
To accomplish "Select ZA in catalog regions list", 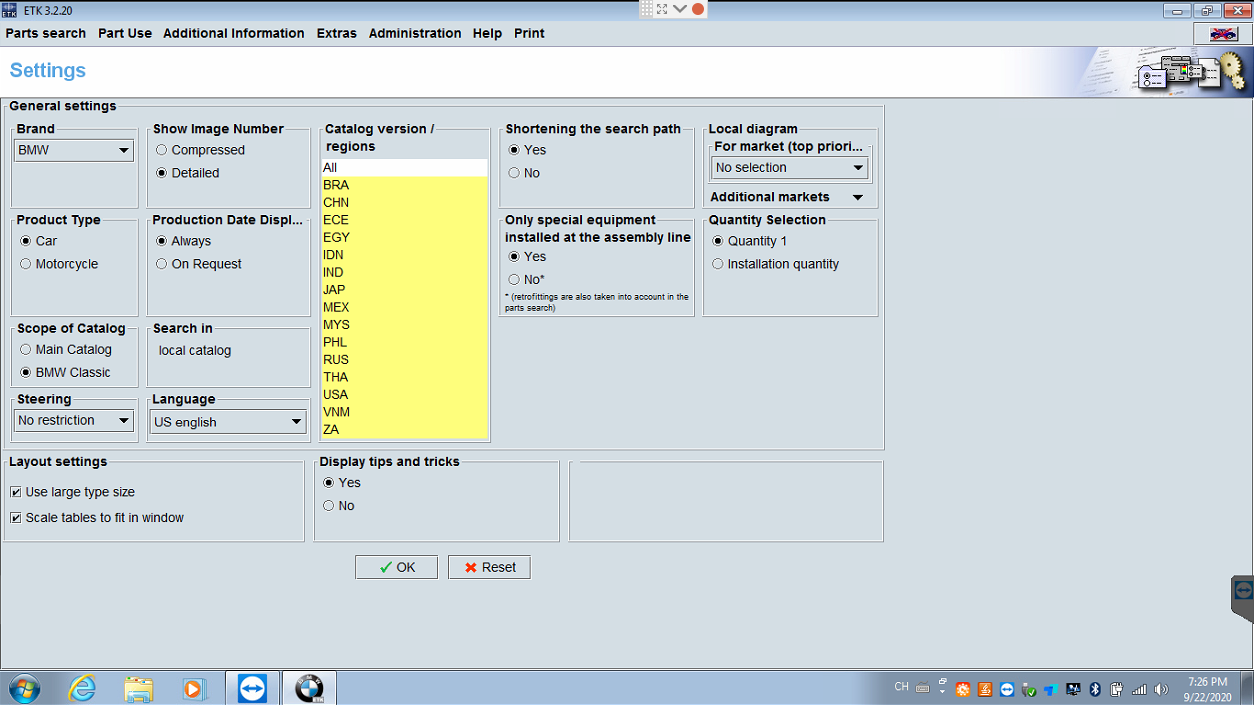I will click(x=405, y=430).
